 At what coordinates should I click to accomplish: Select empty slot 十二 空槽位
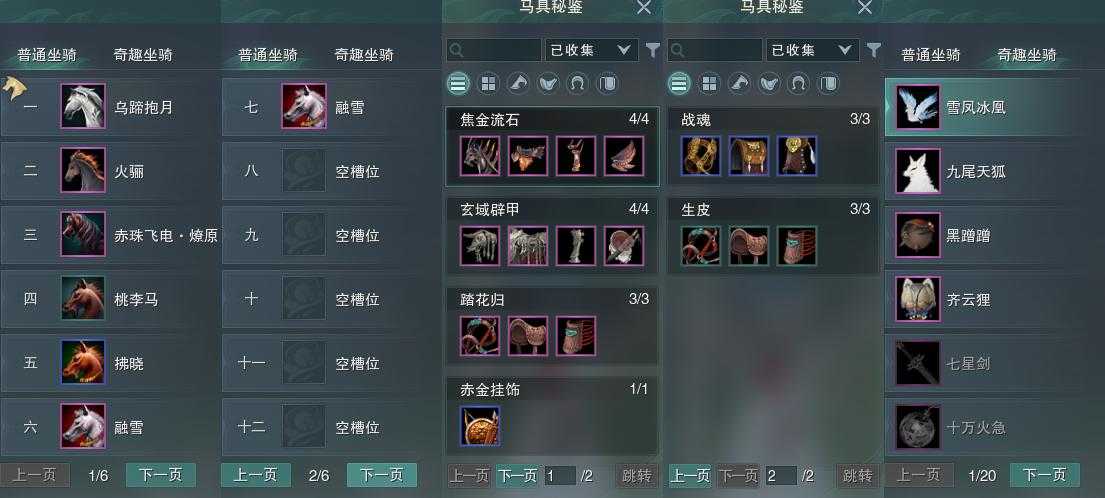331,427
